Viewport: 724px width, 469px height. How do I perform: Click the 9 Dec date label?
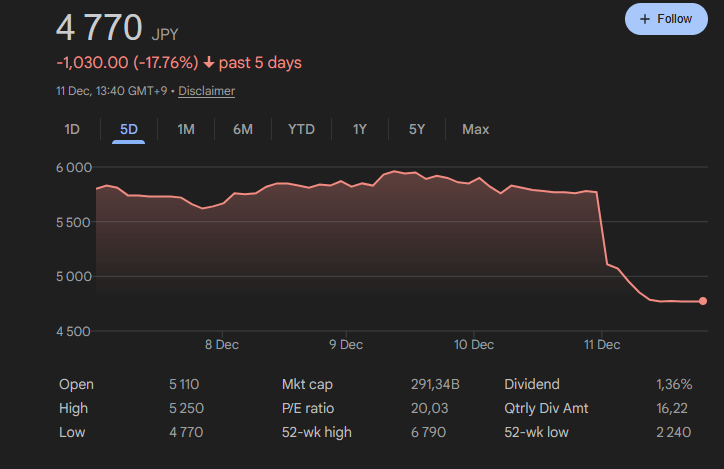(x=346, y=344)
